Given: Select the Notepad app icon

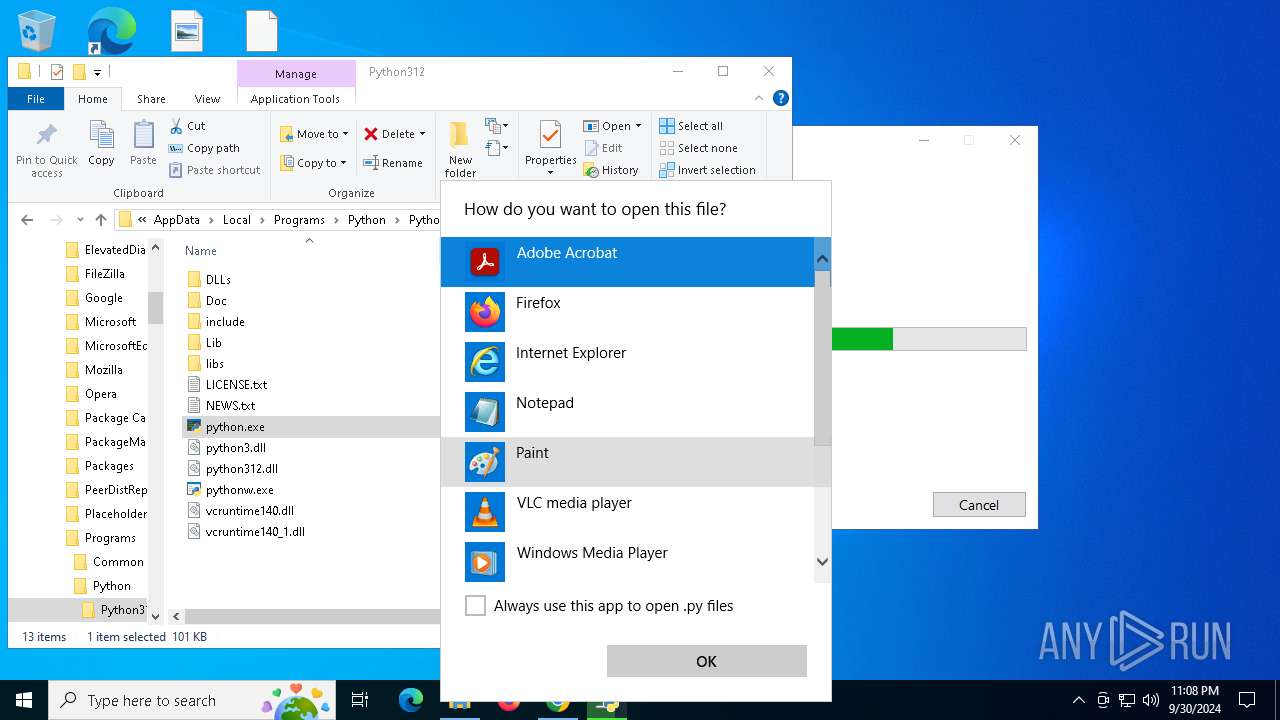Looking at the screenshot, I should tap(485, 412).
